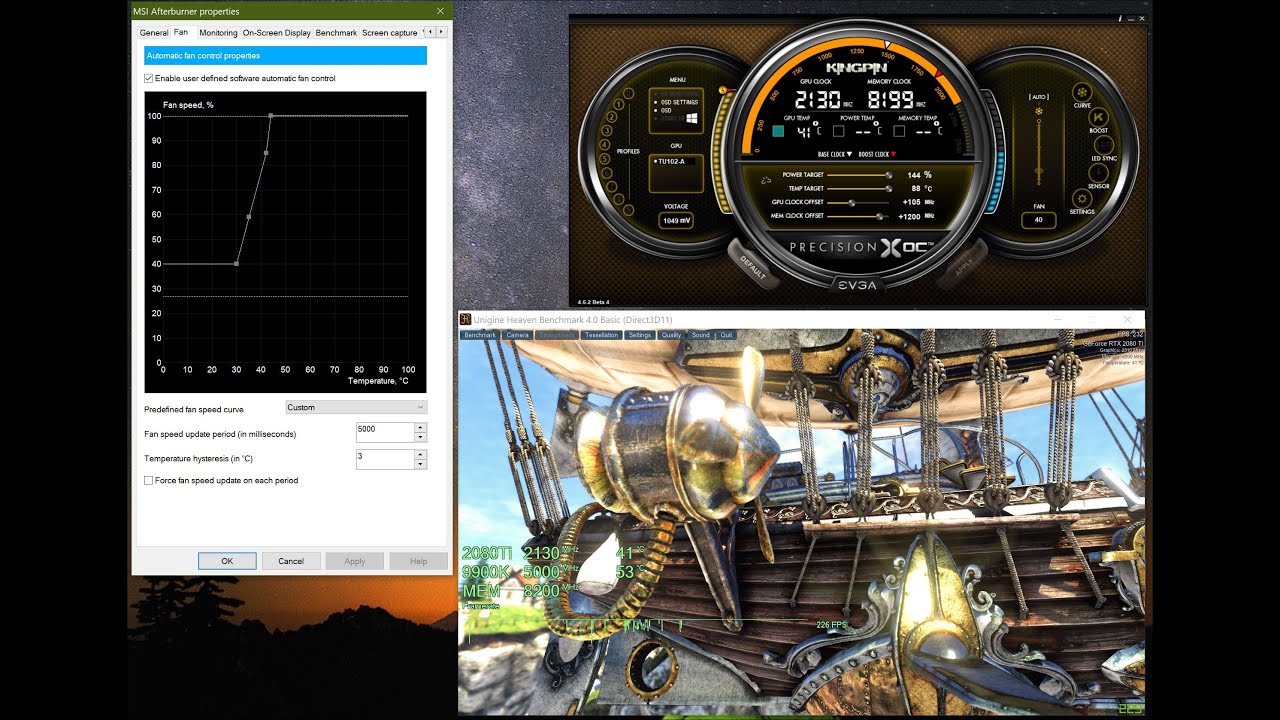1280x720 pixels.
Task: Click the Unigine Heaven window title icon
Action: click(466, 319)
